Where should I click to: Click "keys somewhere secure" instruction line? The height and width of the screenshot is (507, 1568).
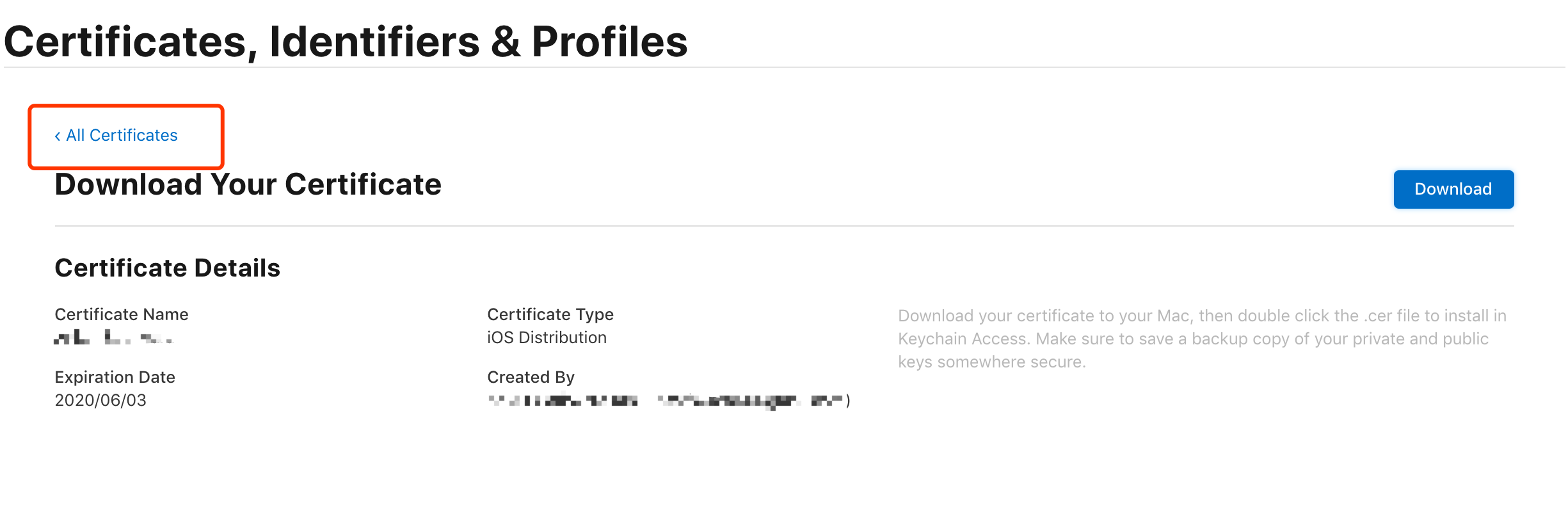tap(992, 362)
